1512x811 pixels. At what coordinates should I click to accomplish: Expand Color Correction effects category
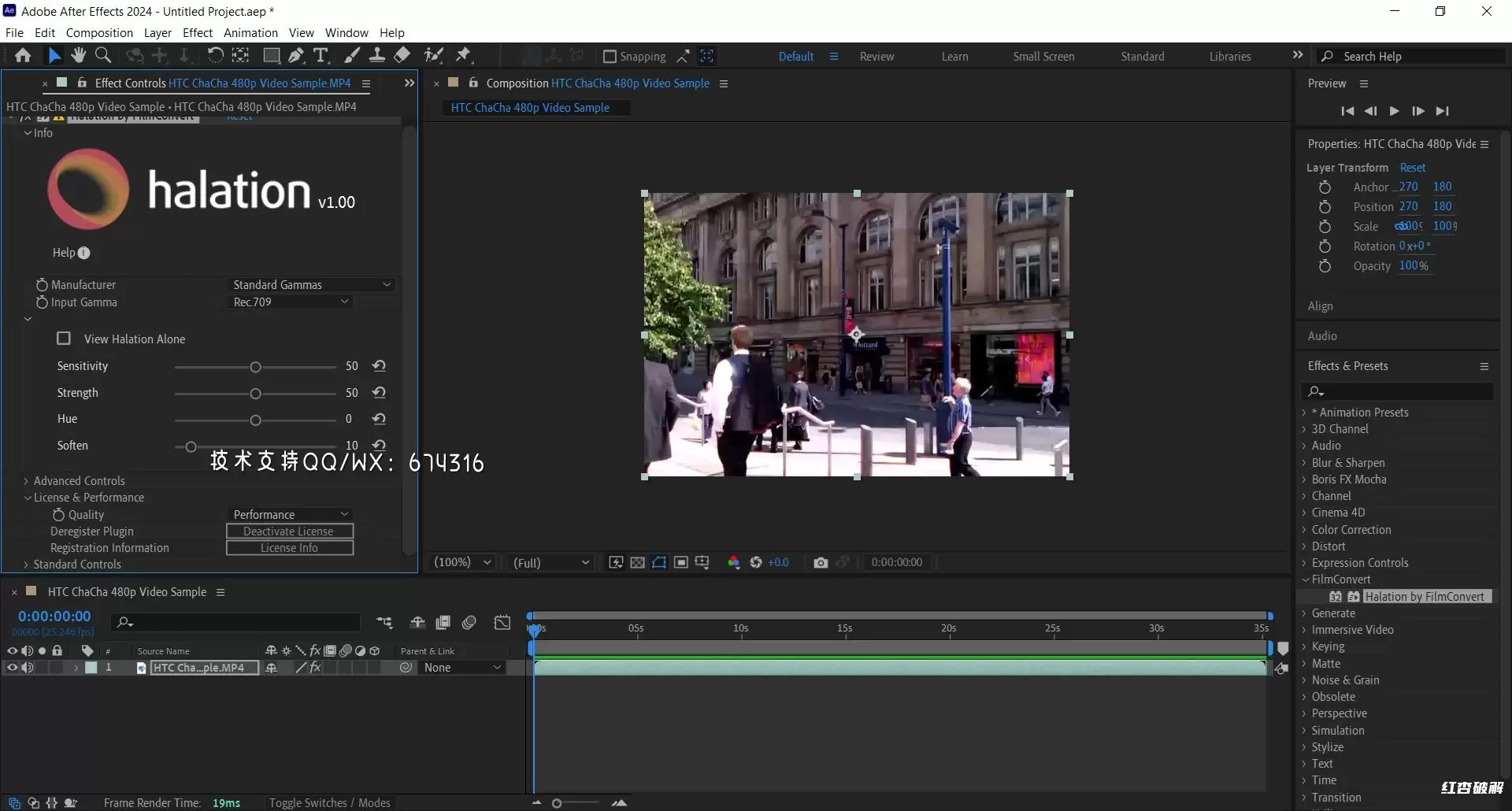(x=1304, y=530)
